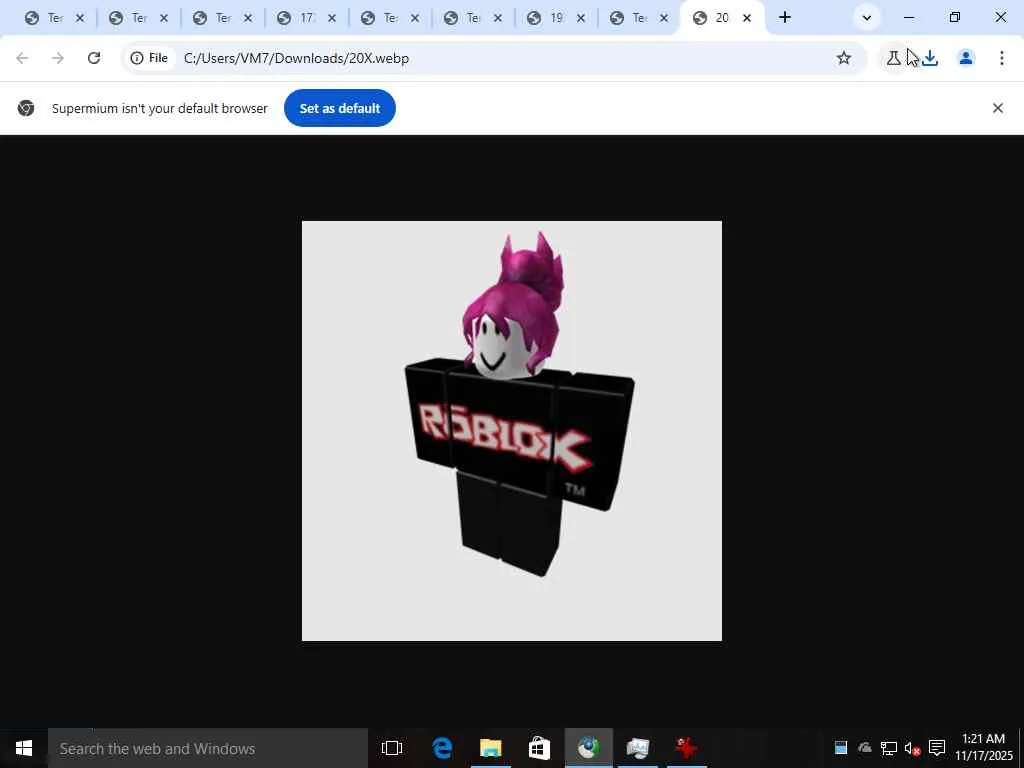Click the blue window tray icon
Viewport: 1024px width, 768px height.
point(840,748)
